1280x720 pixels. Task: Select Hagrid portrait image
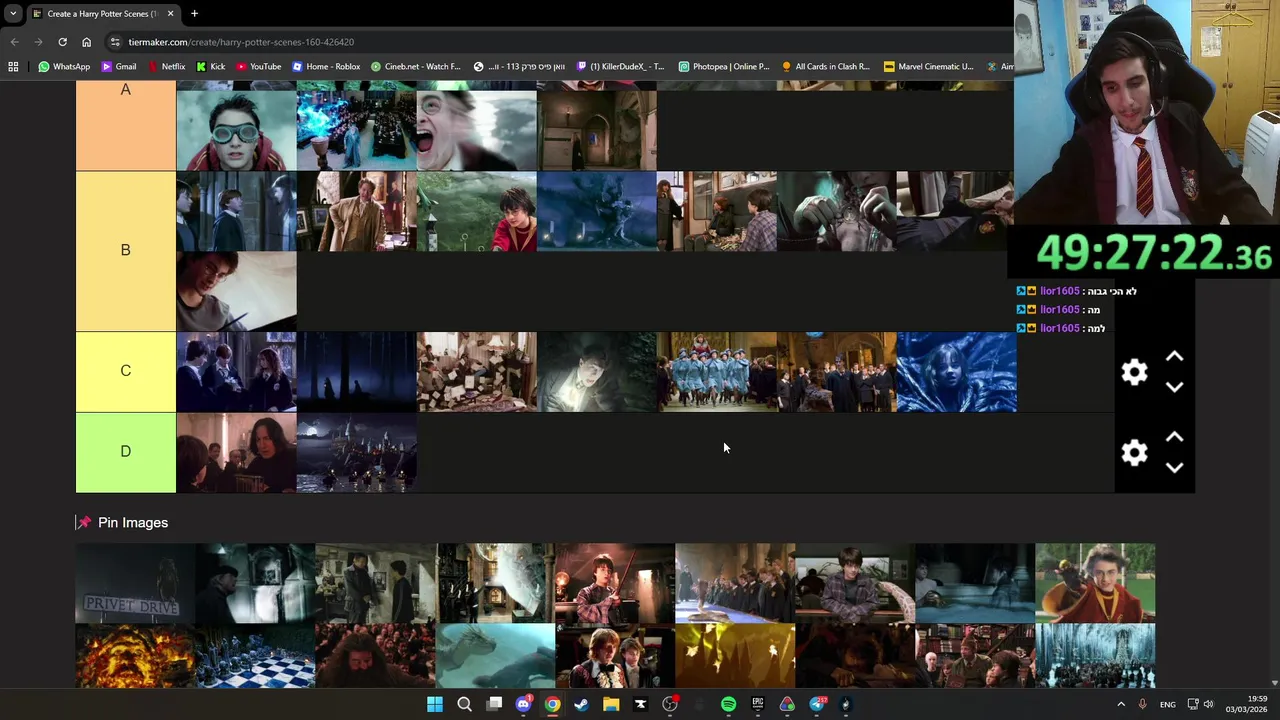(x=375, y=657)
